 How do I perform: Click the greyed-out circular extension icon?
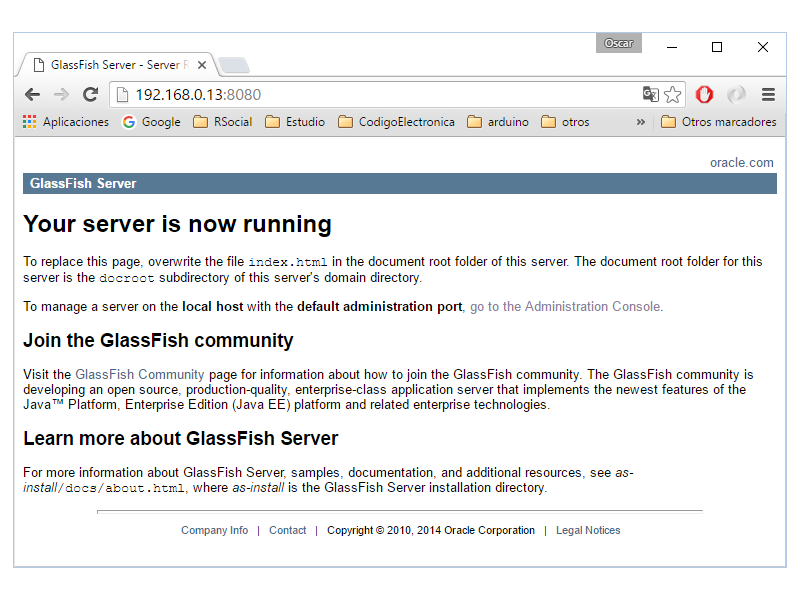736,94
